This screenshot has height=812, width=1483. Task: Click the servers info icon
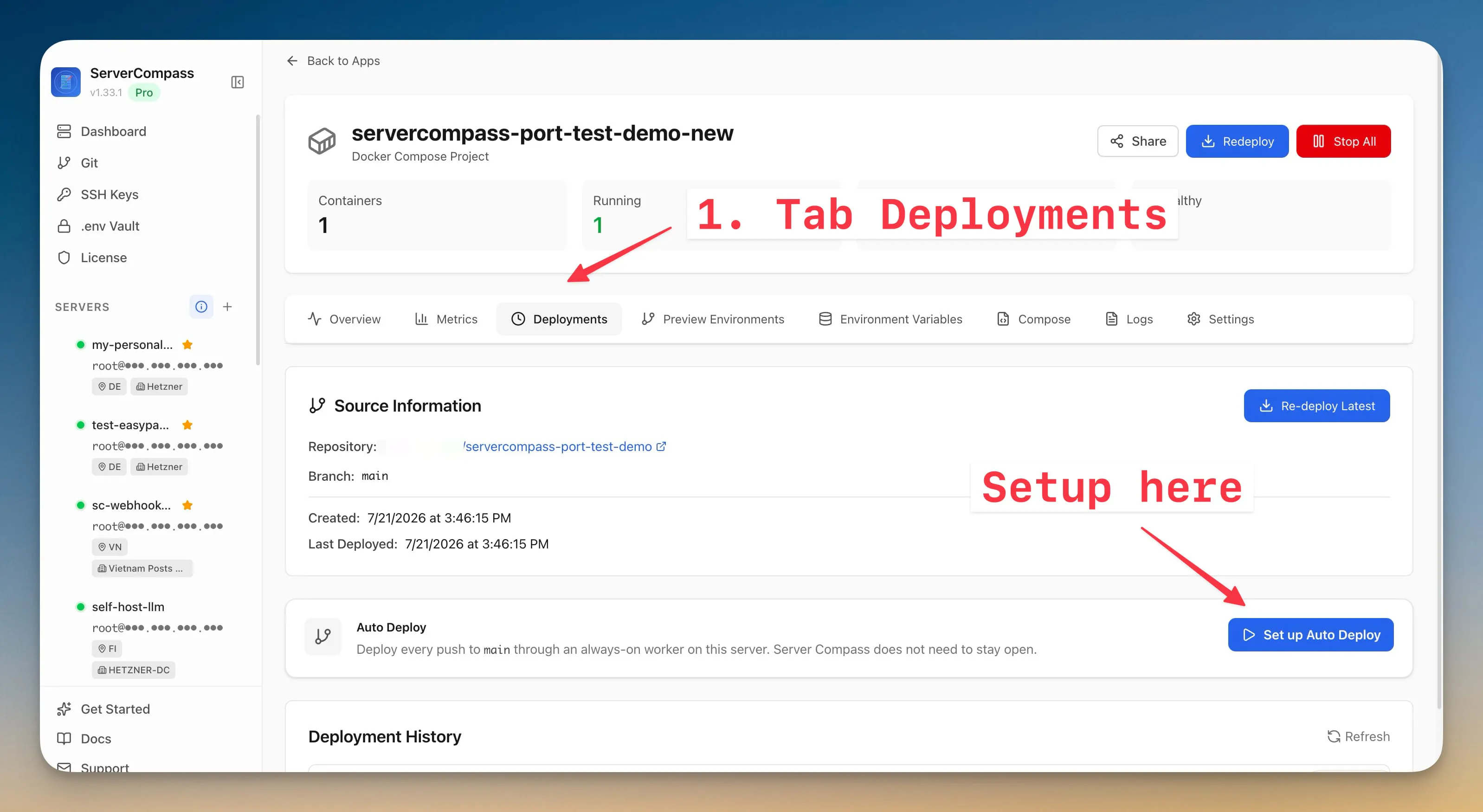click(x=201, y=307)
